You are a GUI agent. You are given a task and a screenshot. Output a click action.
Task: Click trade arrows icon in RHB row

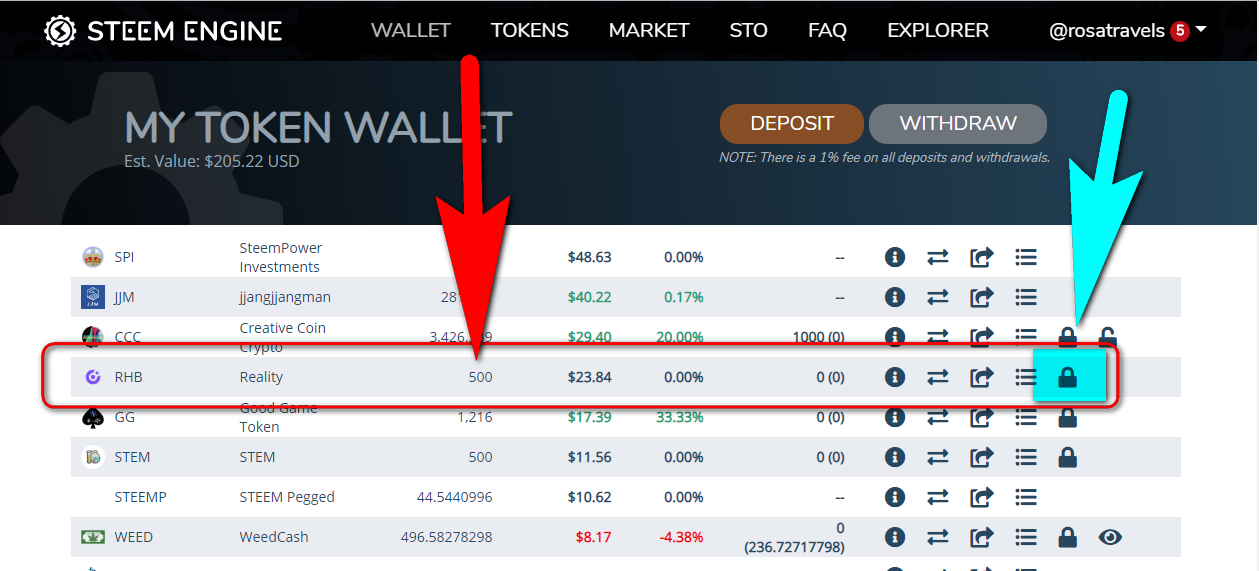point(938,377)
